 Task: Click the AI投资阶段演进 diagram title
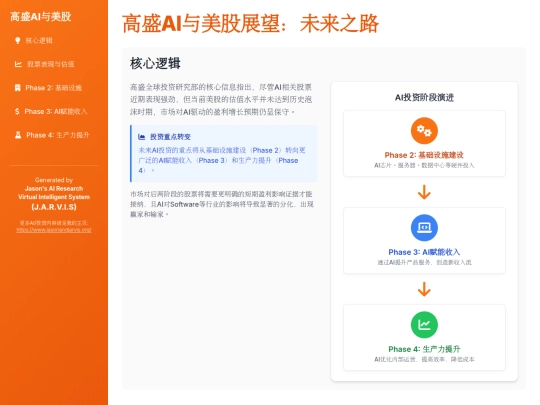pyautogui.click(x=424, y=97)
